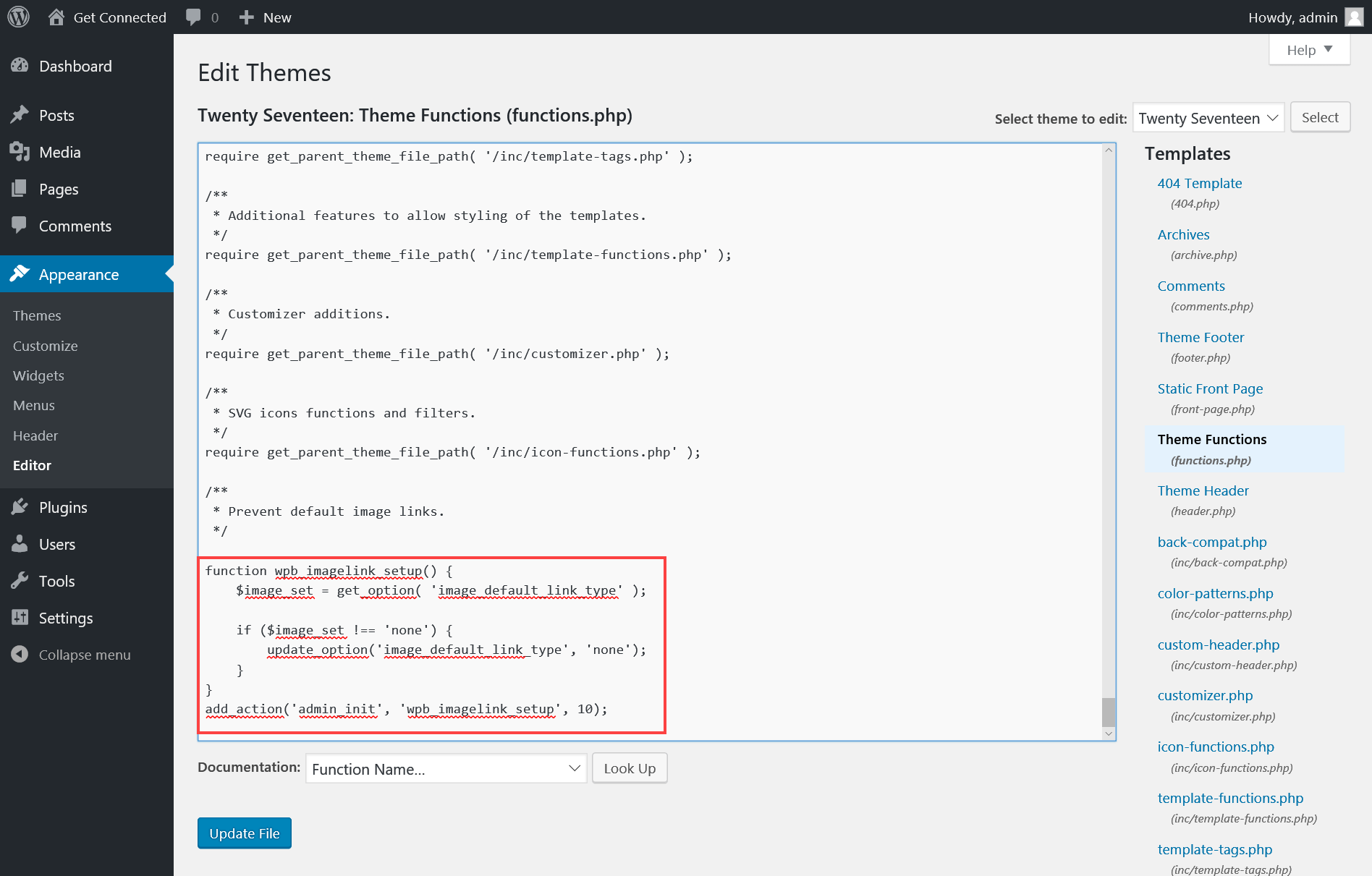This screenshot has height=876, width=1372.
Task: Open the Comments template file
Action: pos(1191,286)
